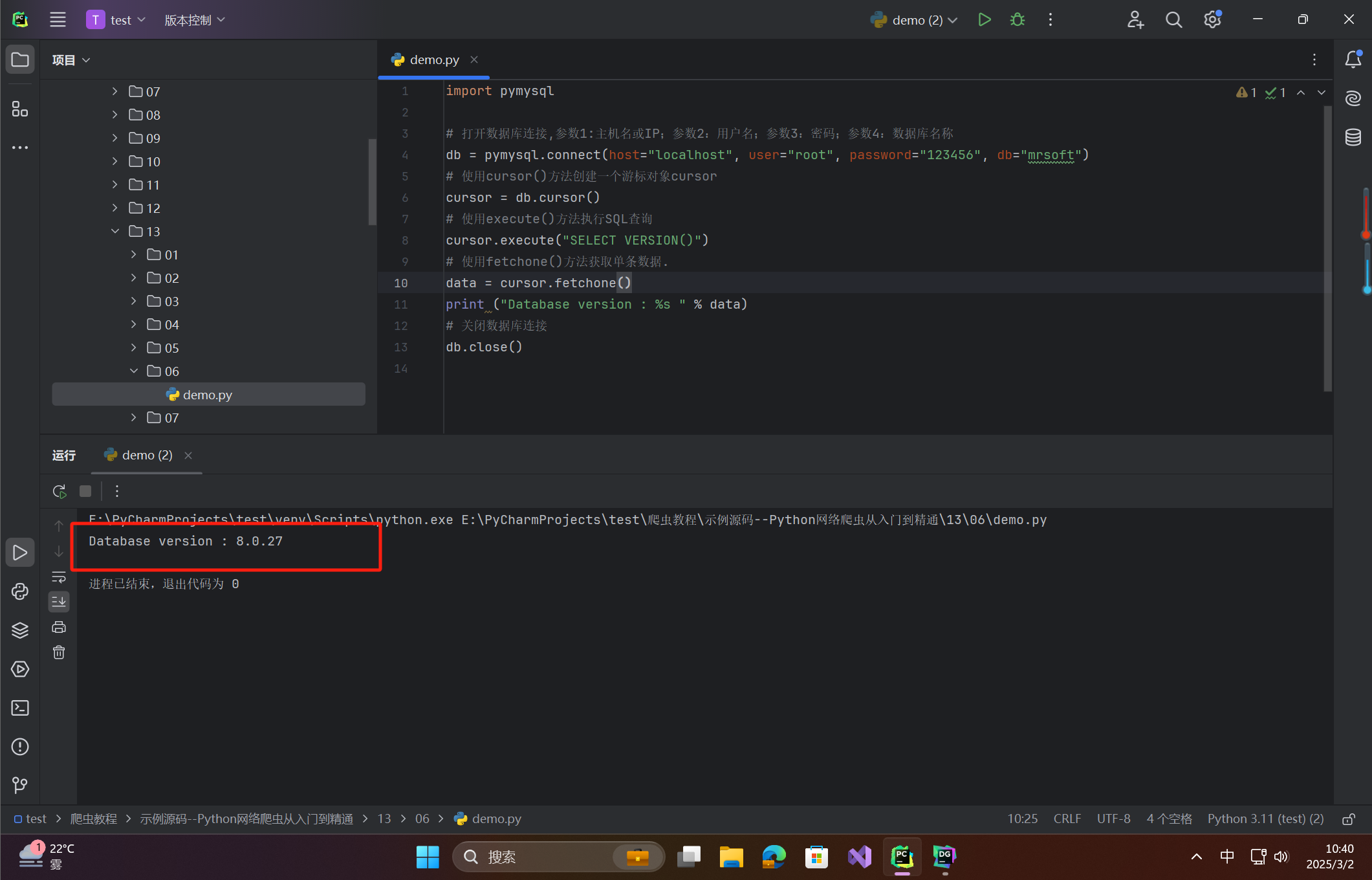The width and height of the screenshot is (1372, 880).
Task: Open the Project tool window folder icon
Action: (x=20, y=60)
